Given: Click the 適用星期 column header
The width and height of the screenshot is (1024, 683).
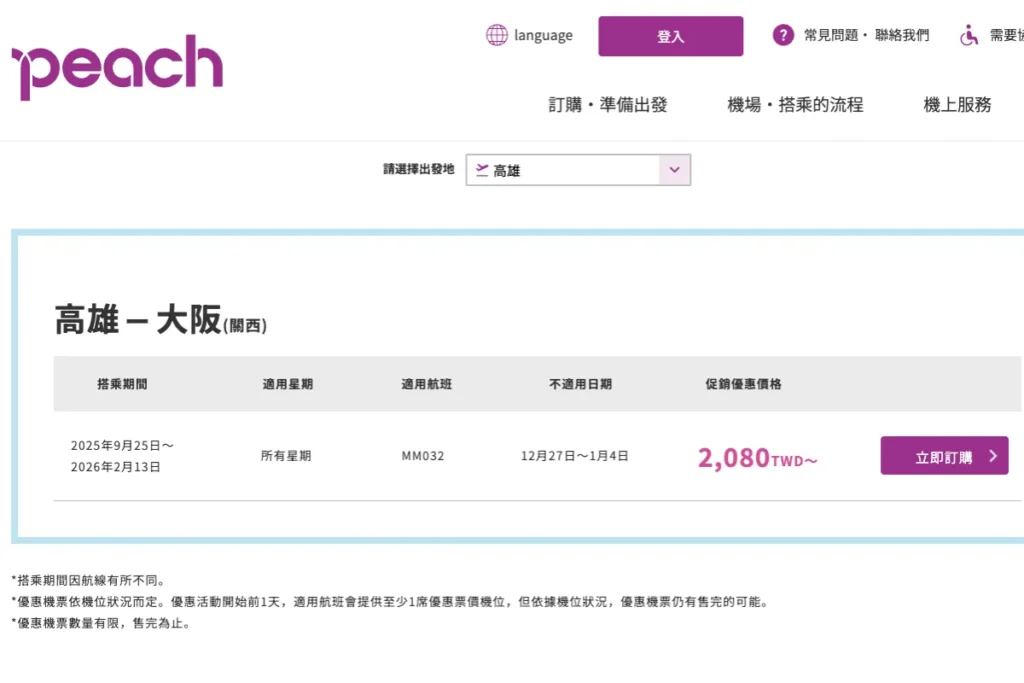Looking at the screenshot, I should point(288,384).
